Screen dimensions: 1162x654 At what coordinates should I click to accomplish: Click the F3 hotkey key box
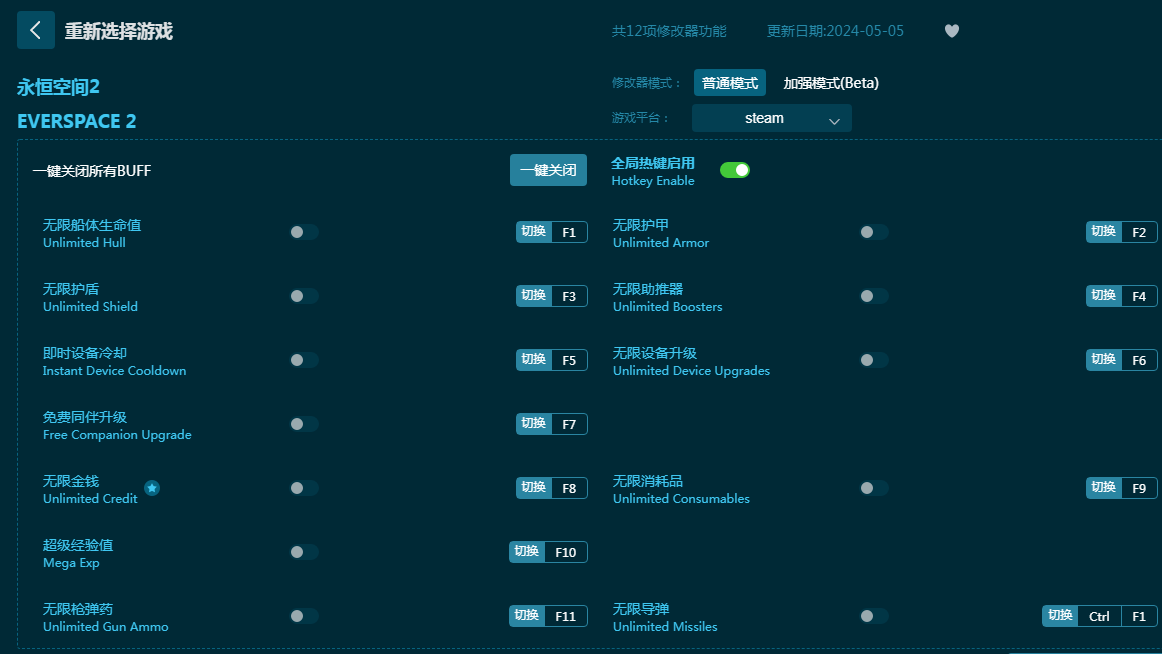[x=569, y=296]
